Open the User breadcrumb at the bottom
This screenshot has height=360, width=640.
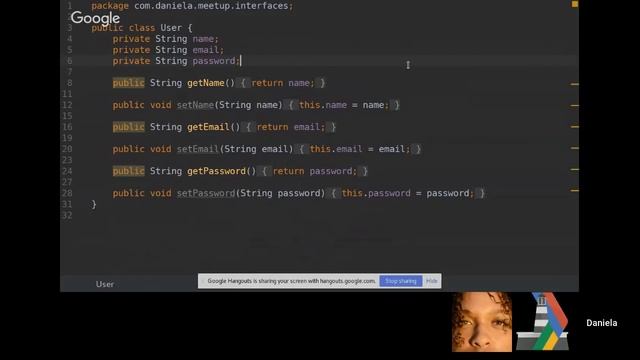tap(105, 284)
